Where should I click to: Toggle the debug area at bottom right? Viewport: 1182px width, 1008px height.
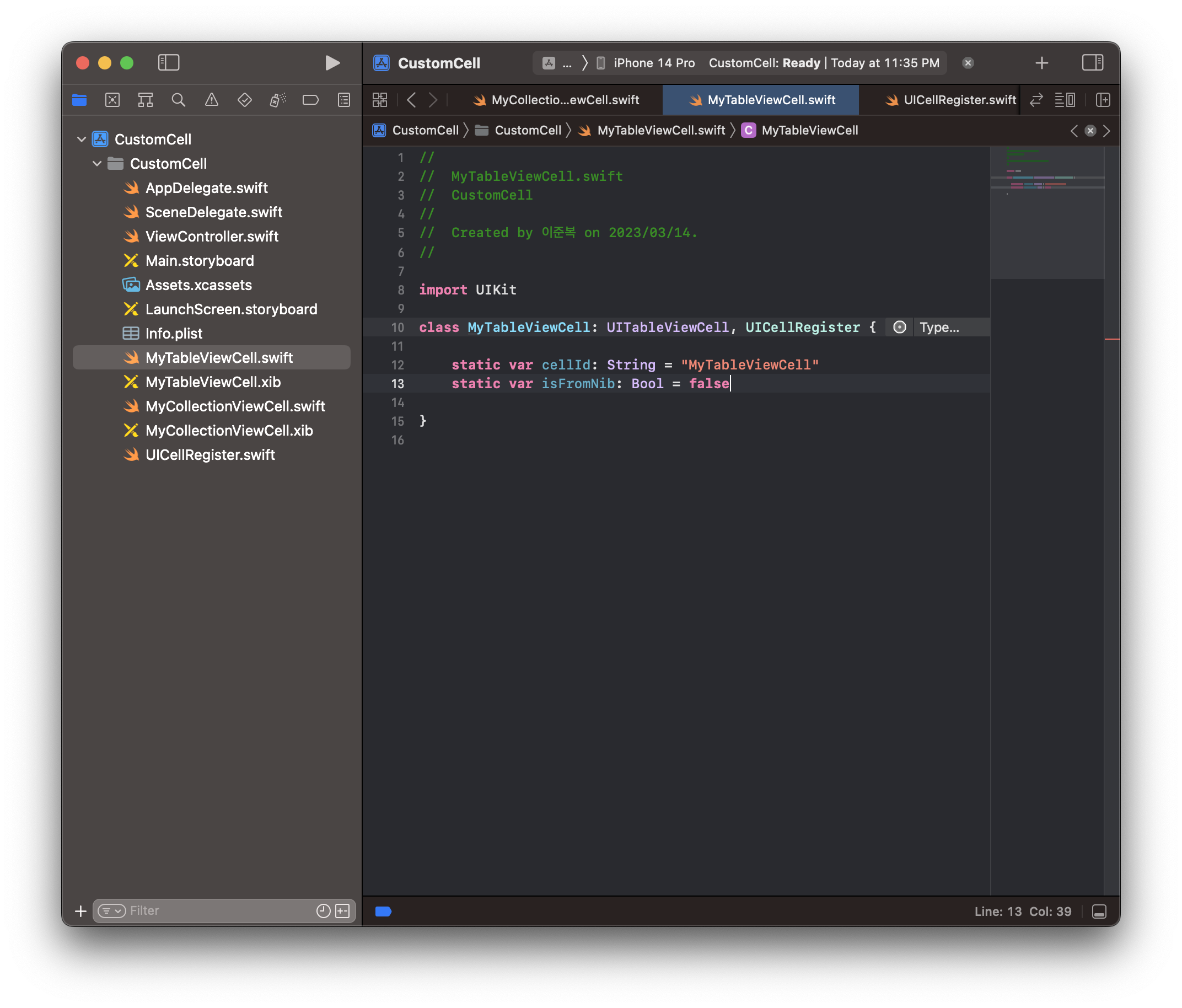(1099, 912)
